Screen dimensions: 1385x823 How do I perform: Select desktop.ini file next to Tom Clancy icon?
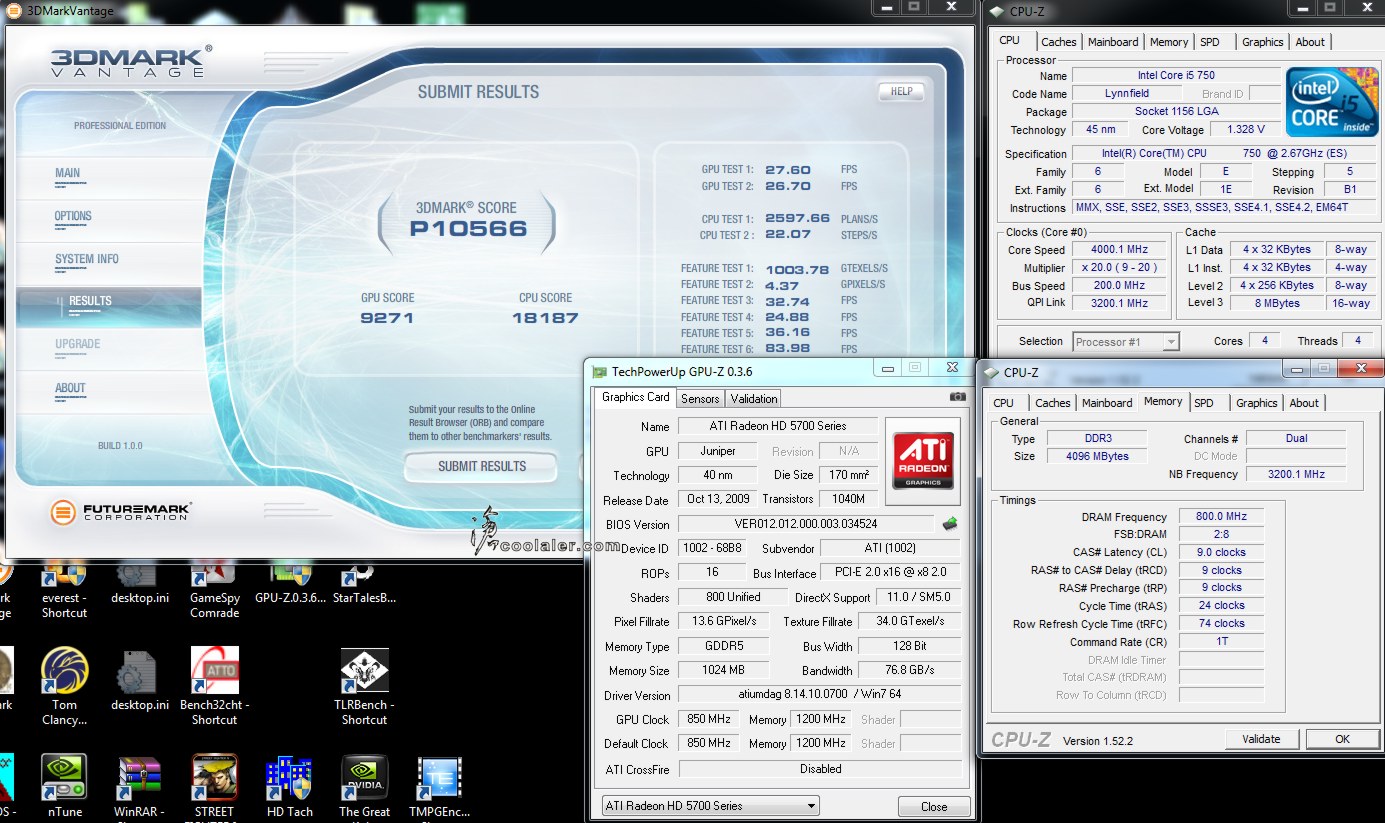(140, 679)
